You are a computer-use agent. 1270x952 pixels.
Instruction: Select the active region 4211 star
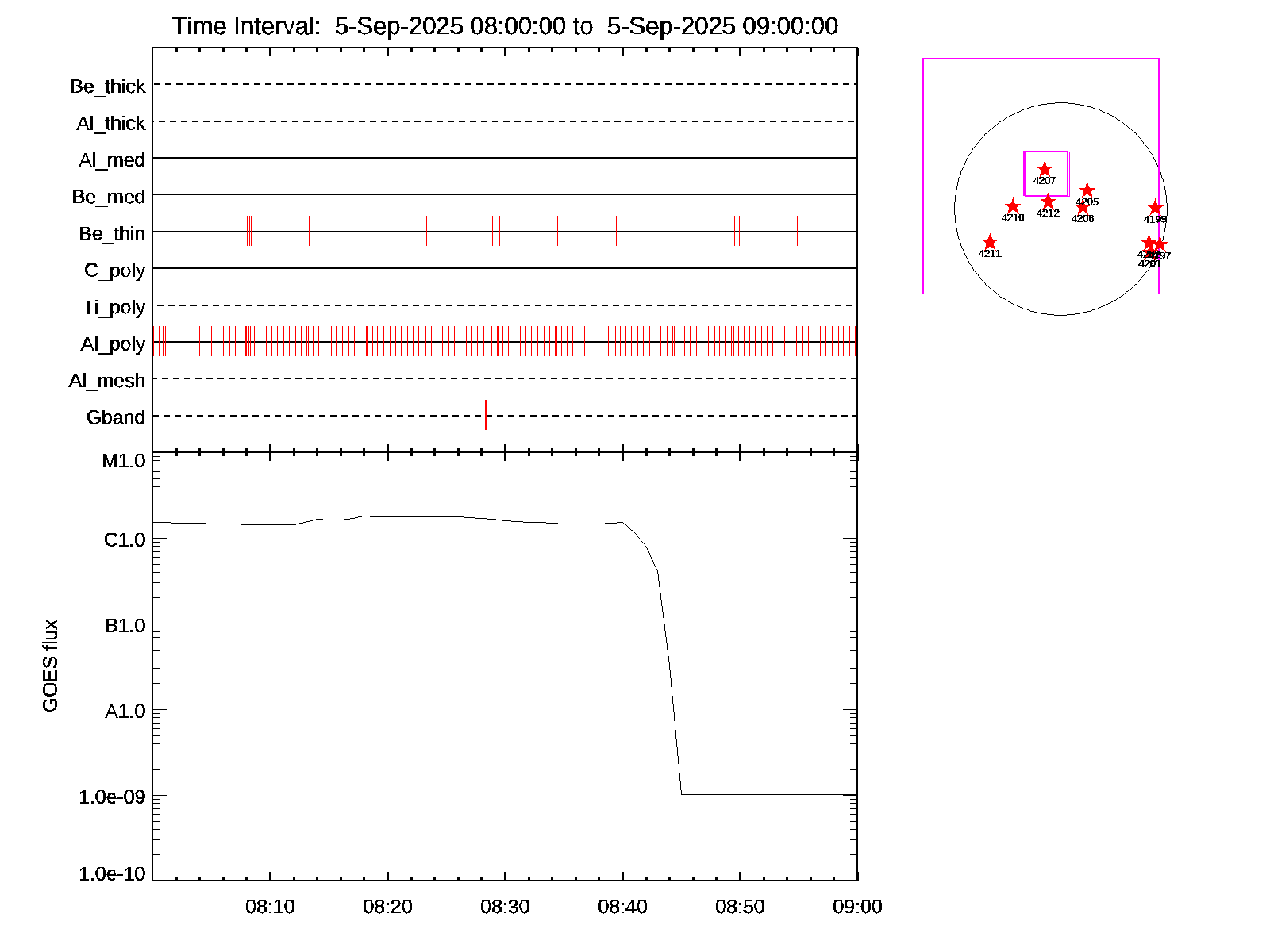(990, 242)
